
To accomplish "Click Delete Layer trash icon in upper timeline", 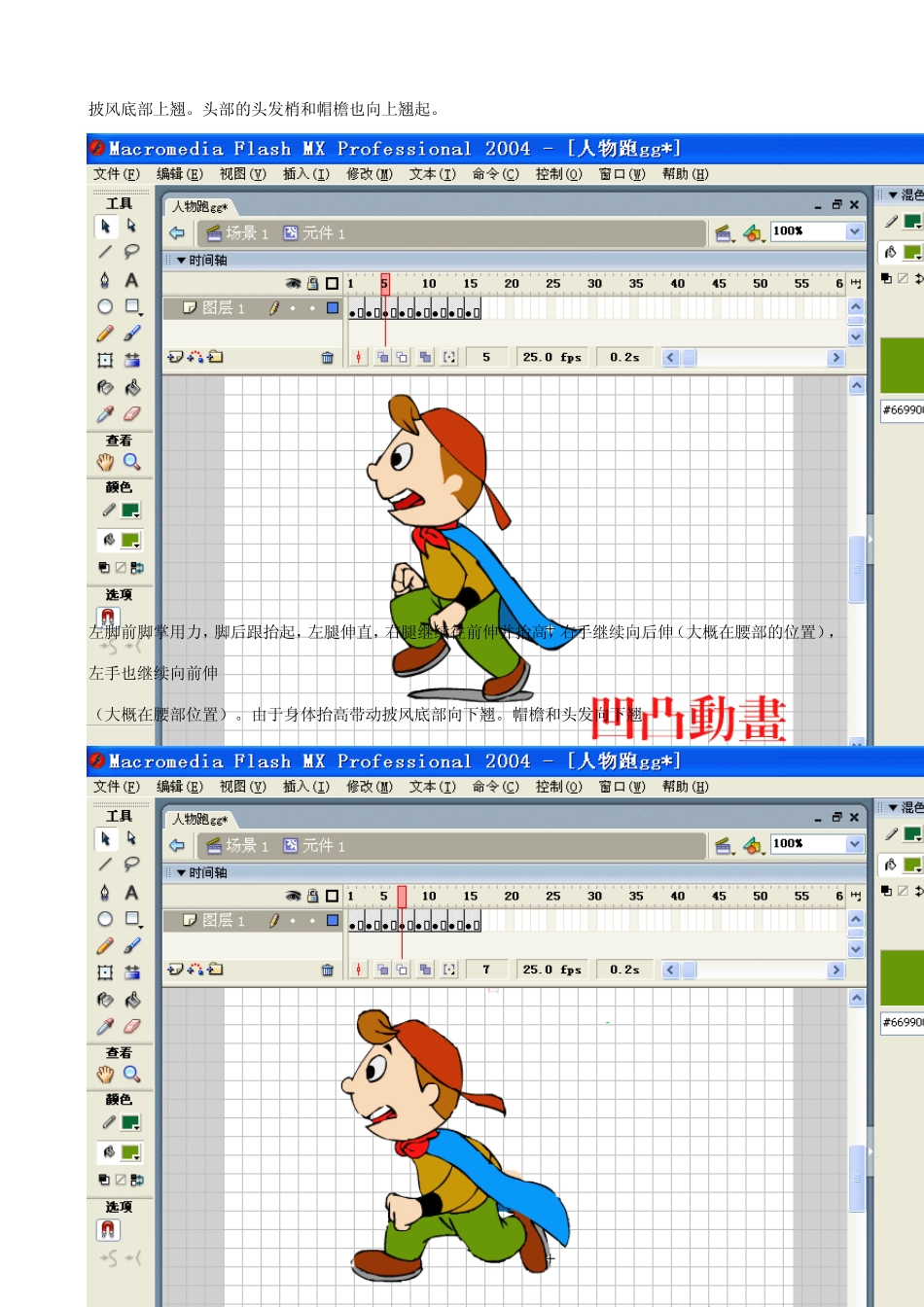I will tap(328, 358).
